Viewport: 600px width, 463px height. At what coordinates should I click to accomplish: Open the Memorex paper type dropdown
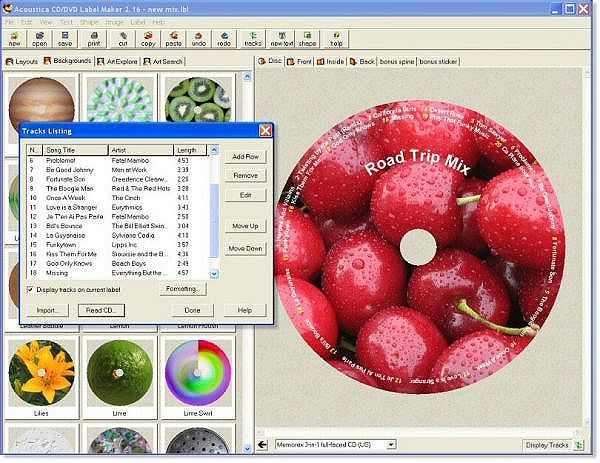[390, 445]
